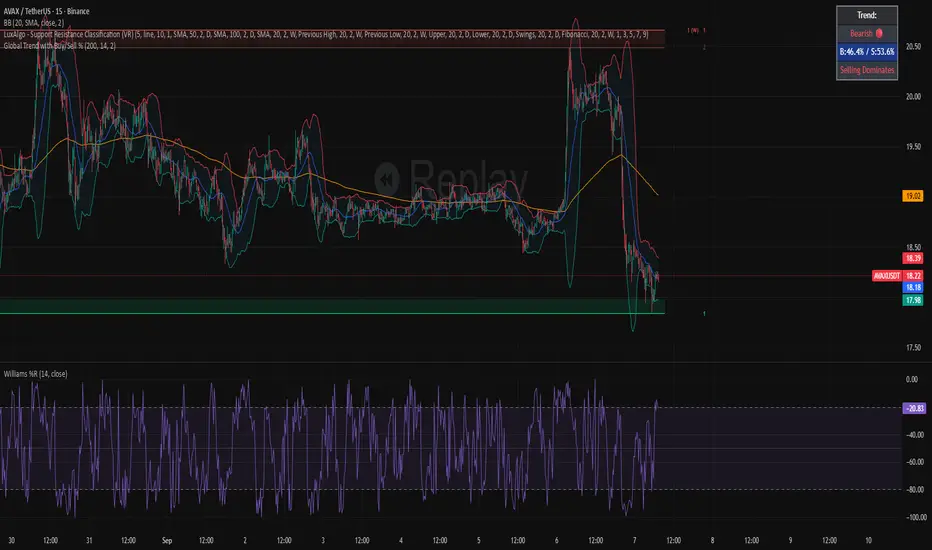Click the -60.00 tick on Williams %R scale
The width and height of the screenshot is (932, 550).
(x=914, y=462)
